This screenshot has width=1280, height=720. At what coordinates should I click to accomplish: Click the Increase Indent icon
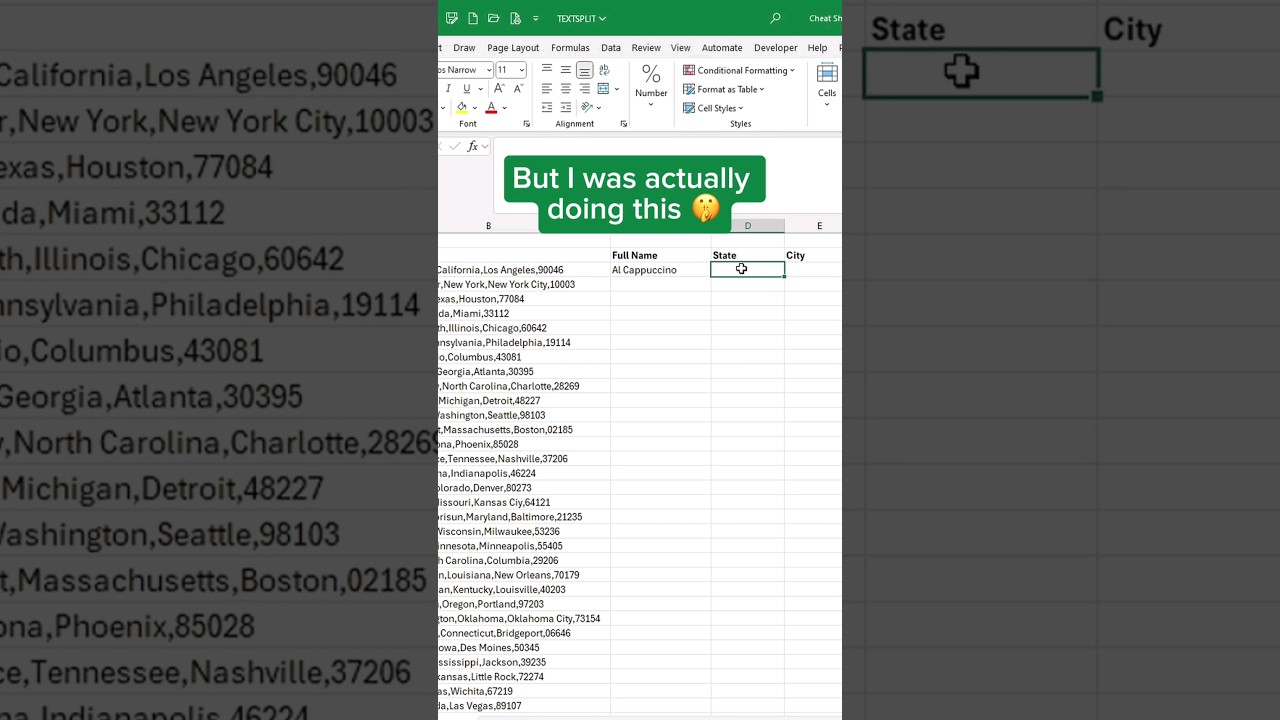tap(565, 108)
